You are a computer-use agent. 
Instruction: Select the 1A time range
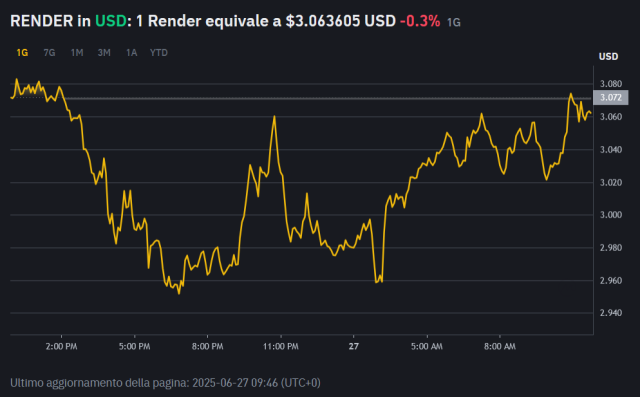point(131,53)
